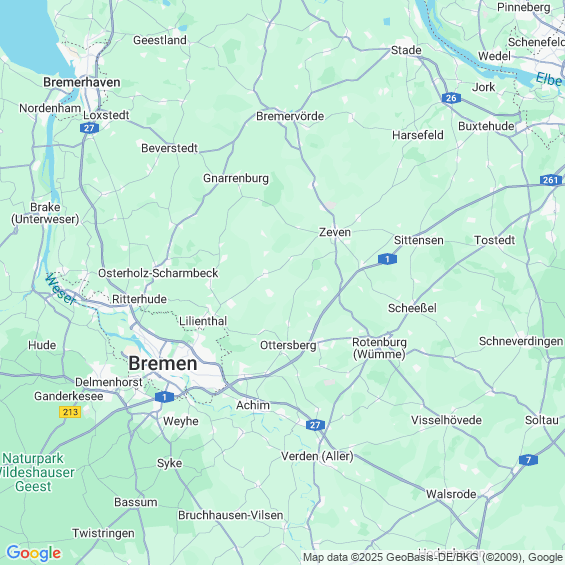Select the Bremerhaven city label
Viewport: 565px width, 565px height.
pos(82,82)
